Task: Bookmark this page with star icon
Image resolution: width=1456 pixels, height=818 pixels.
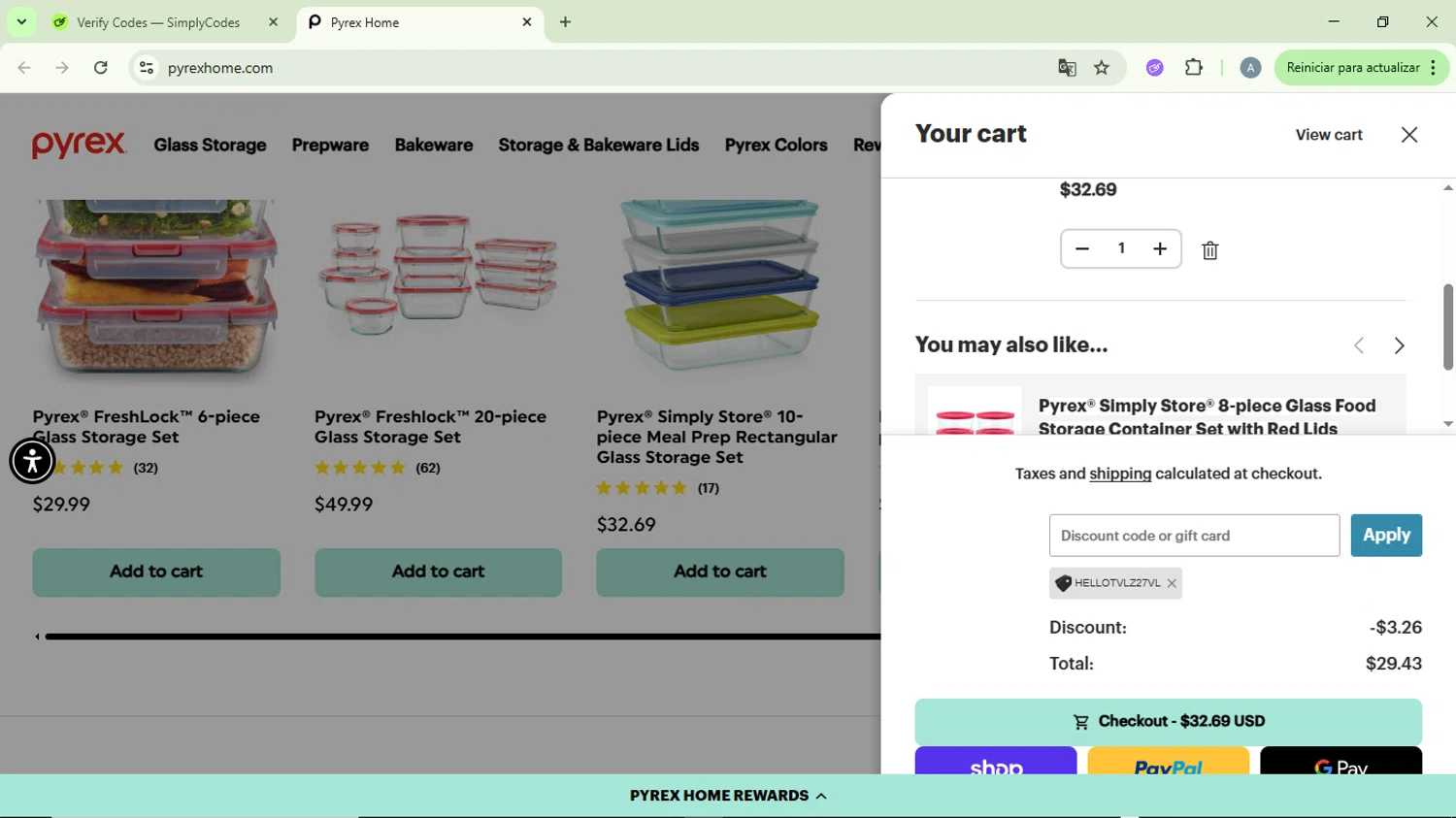Action: [x=1102, y=68]
